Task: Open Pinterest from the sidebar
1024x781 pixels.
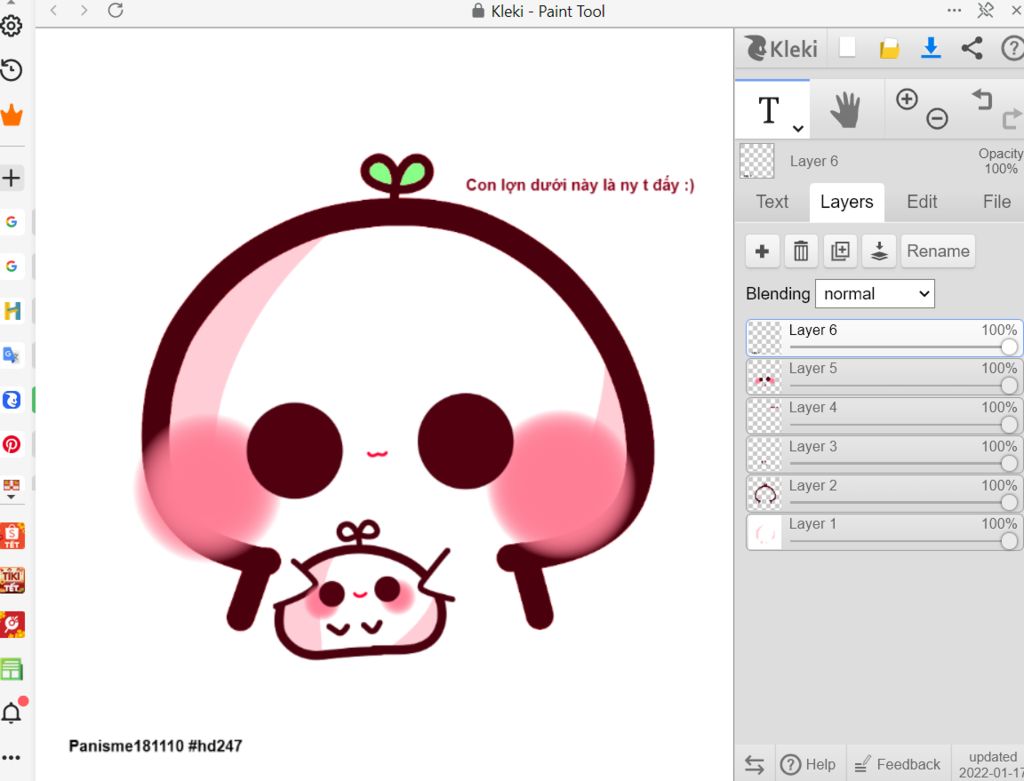Action: coord(11,444)
